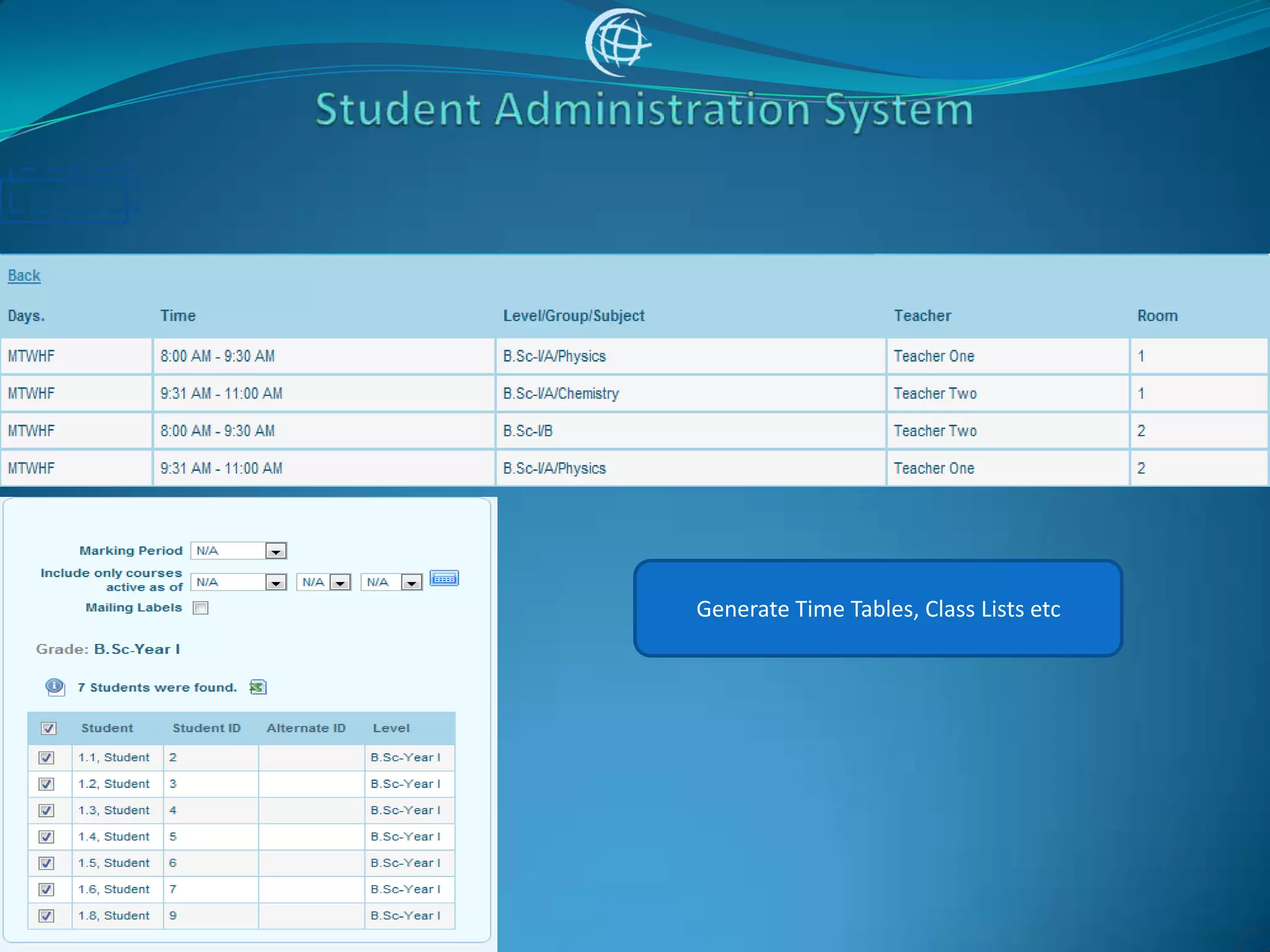Click the Back link
Screen dimensions: 1270x952
click(24, 275)
